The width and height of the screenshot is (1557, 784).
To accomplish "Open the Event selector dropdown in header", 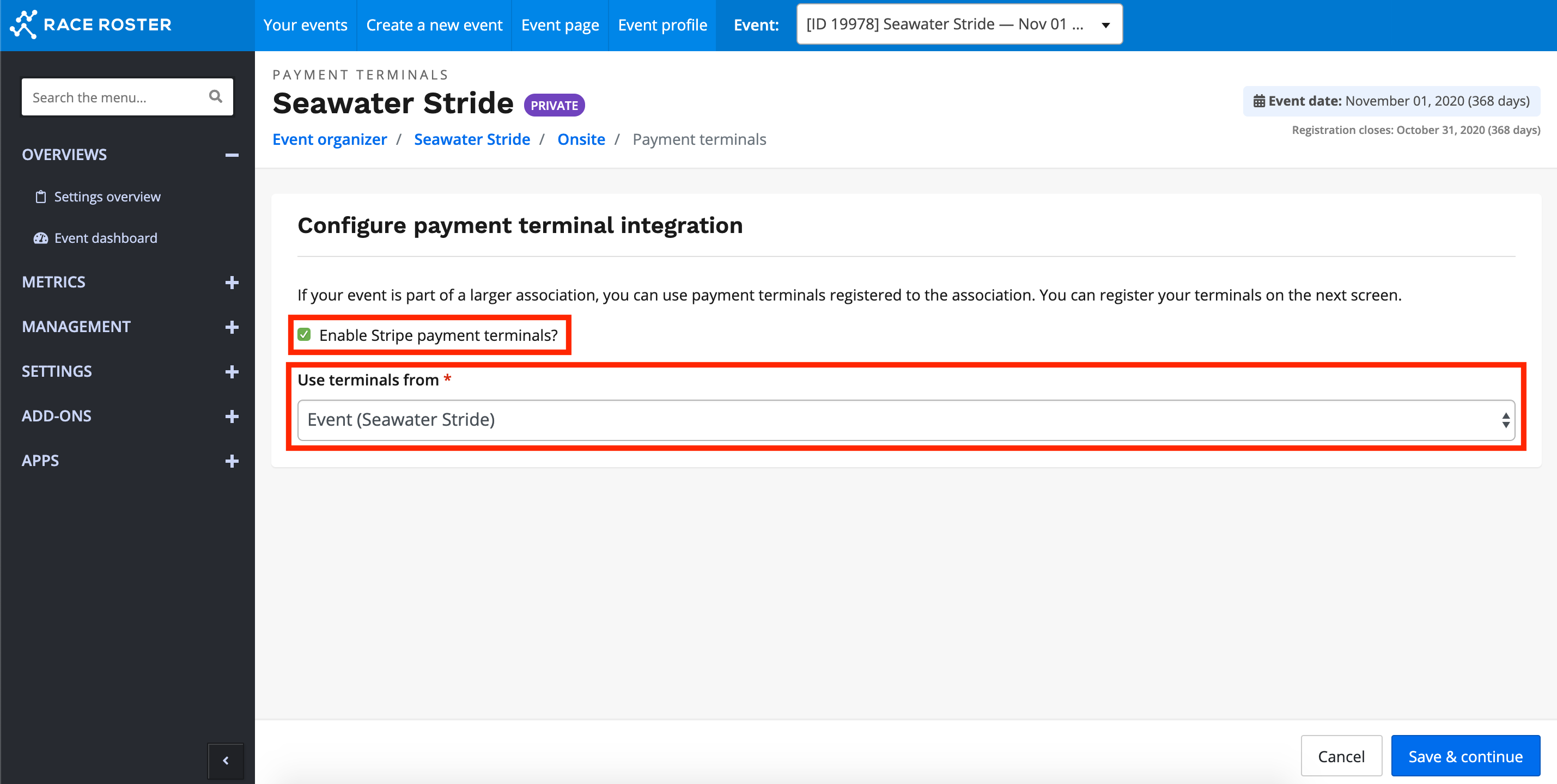I will (959, 24).
